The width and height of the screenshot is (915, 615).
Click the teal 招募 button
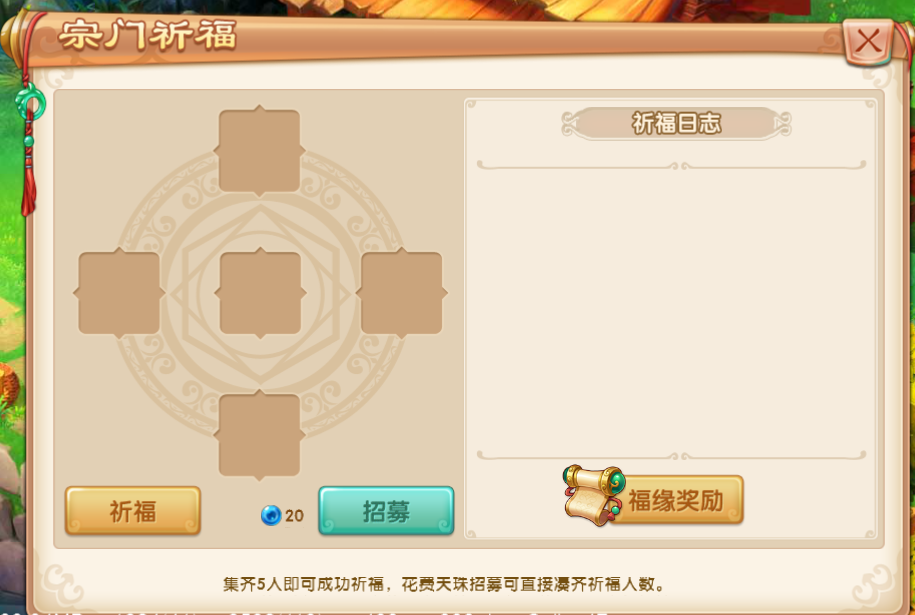click(386, 511)
